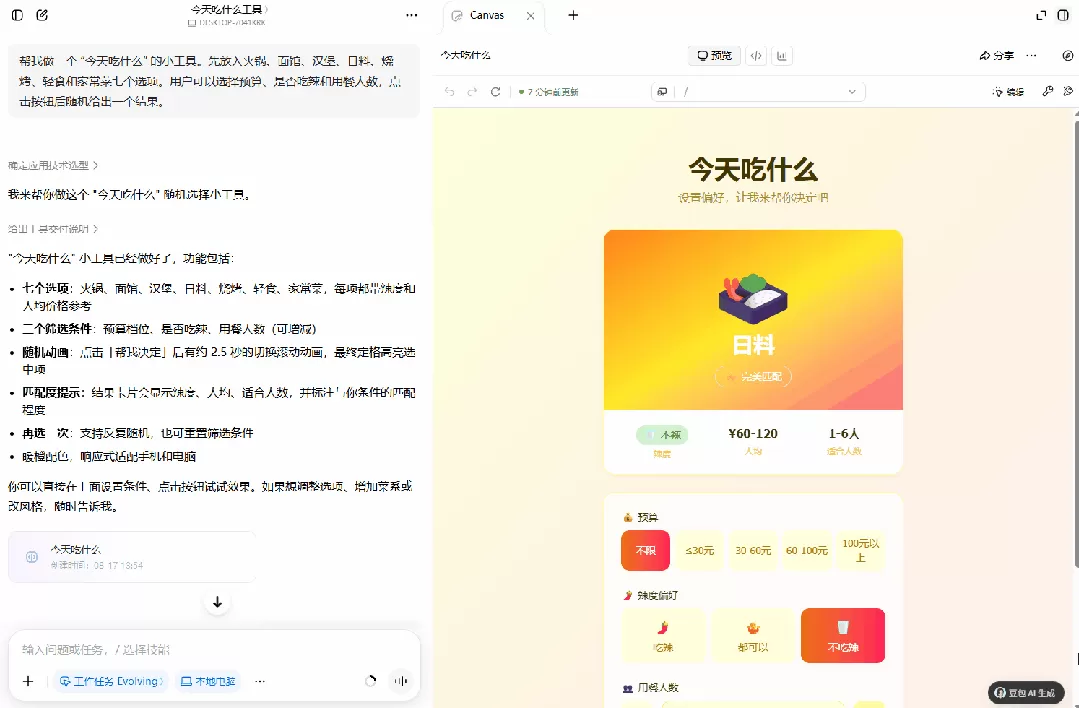This screenshot has width=1079, height=708.
Task: Click the 完美匹配 match badge
Action: (x=754, y=376)
